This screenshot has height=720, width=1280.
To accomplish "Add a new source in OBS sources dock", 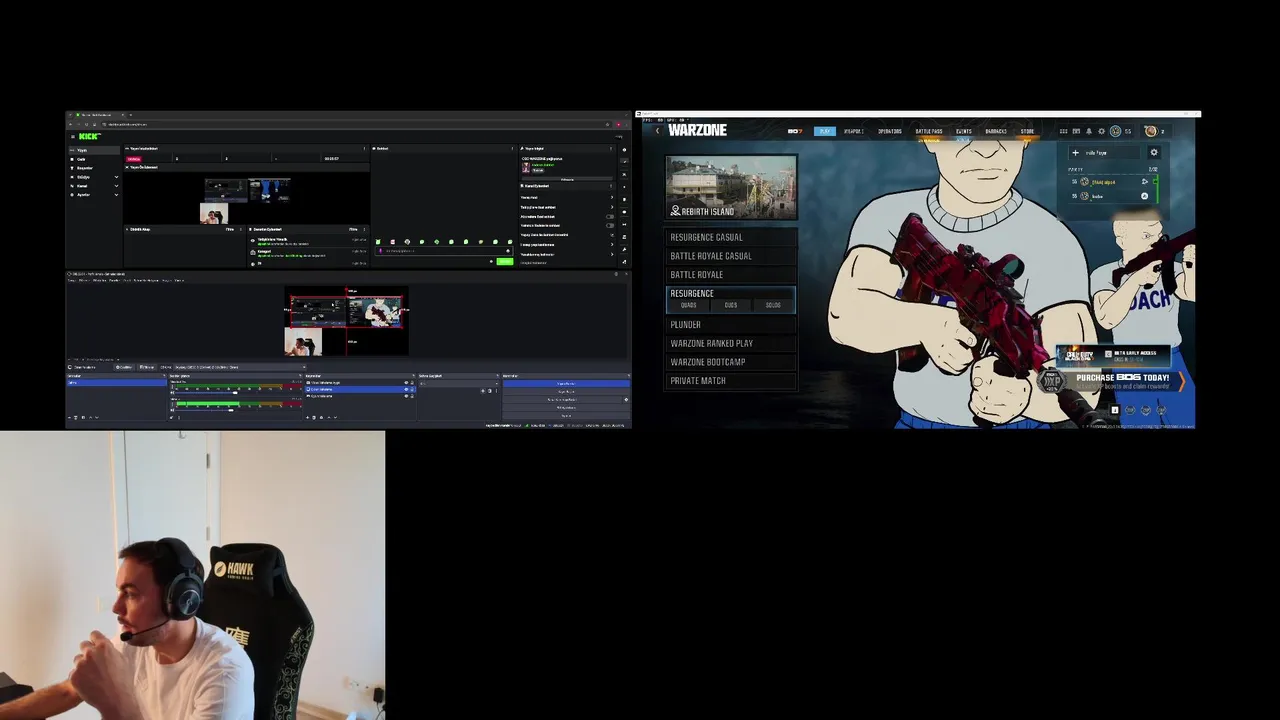I will 307,418.
